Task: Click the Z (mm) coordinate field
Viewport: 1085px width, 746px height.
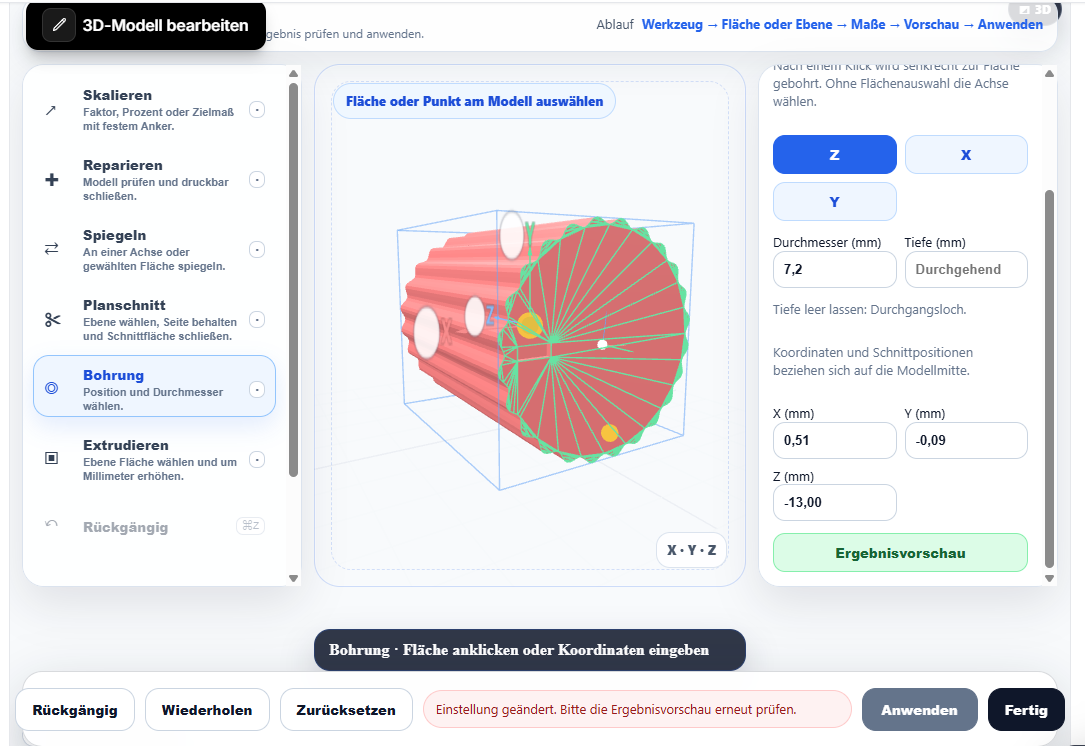Action: pos(835,502)
